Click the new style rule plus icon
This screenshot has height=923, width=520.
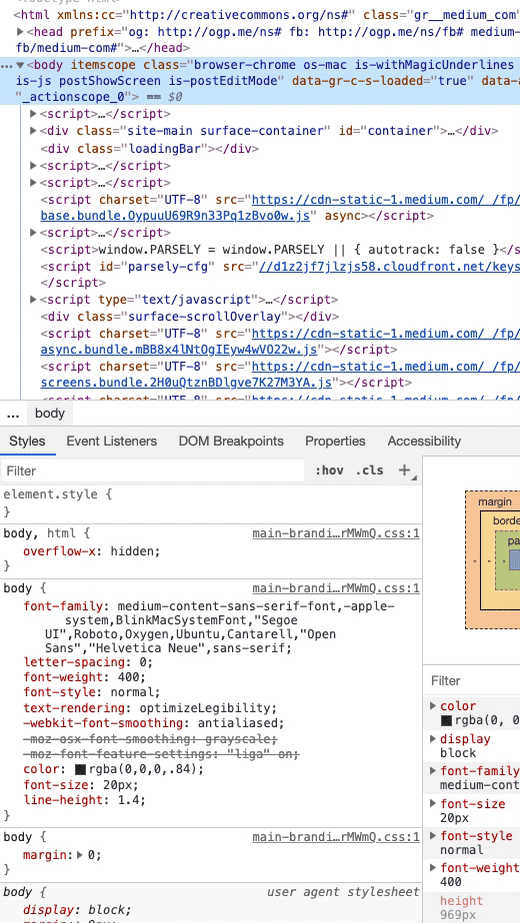[x=404, y=470]
